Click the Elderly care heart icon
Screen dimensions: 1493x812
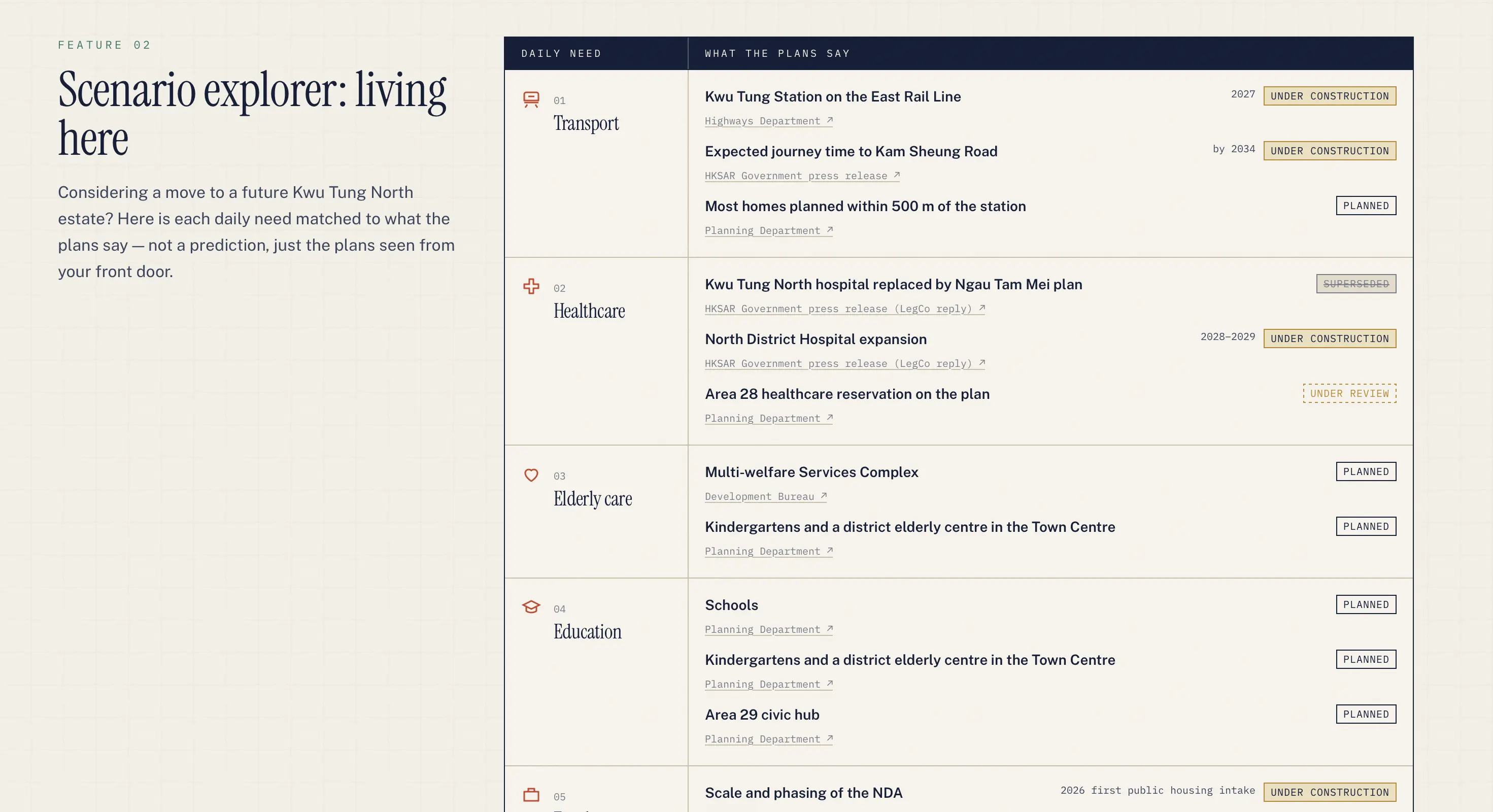(531, 475)
